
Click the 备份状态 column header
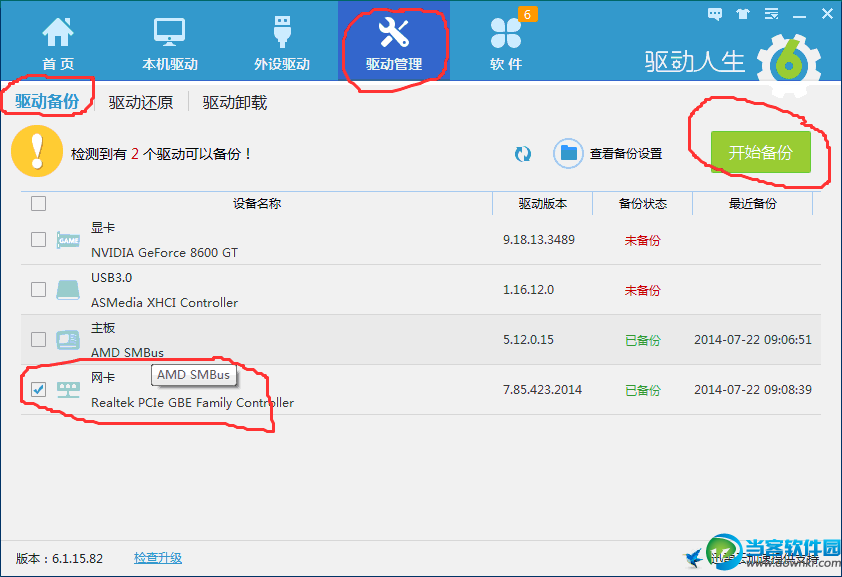[x=642, y=203]
